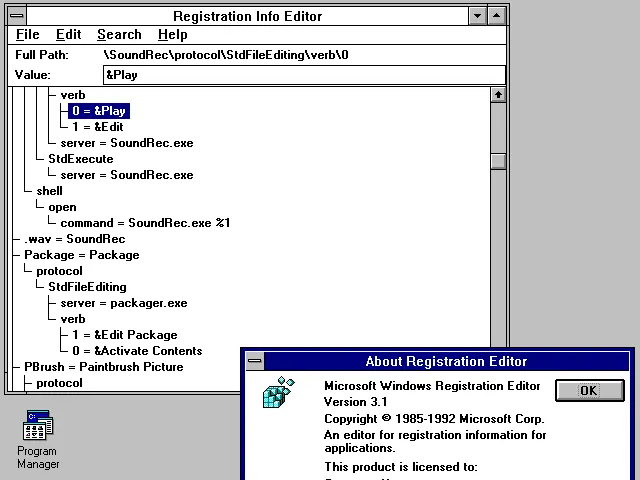Viewport: 640px width, 480px height.
Task: Click the Registration Editor cube icon
Action: 278,392
